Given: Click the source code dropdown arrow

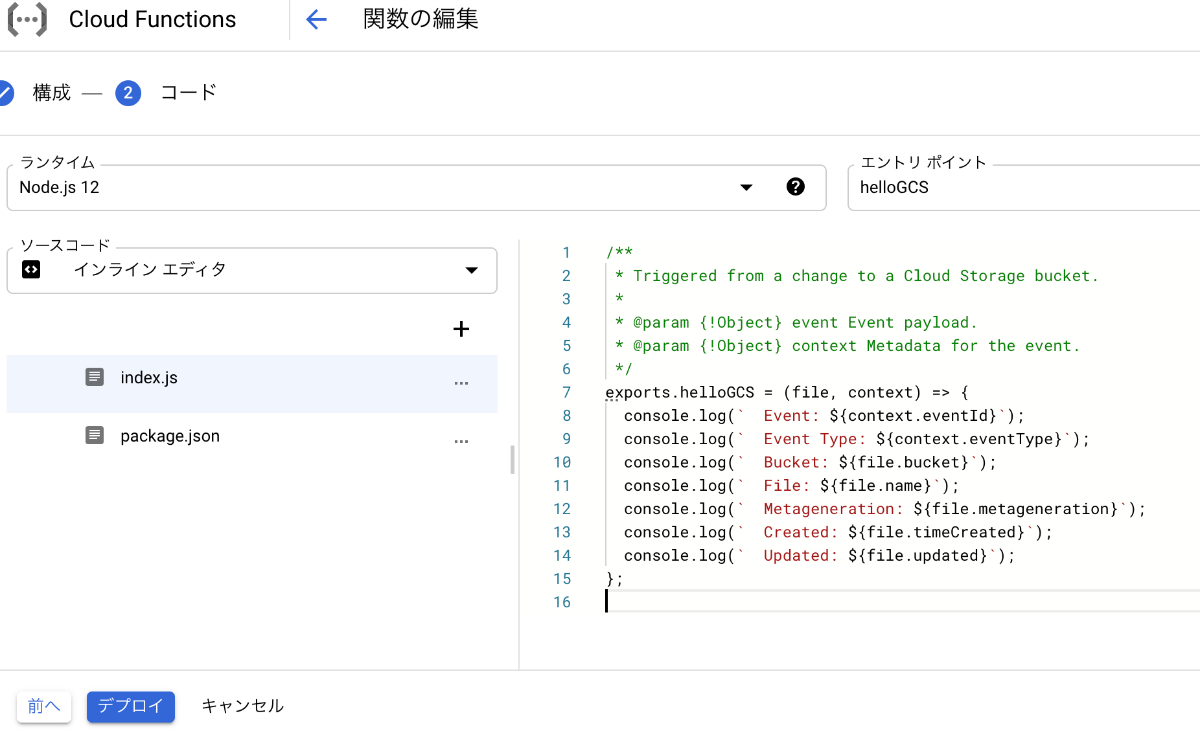Looking at the screenshot, I should (472, 270).
